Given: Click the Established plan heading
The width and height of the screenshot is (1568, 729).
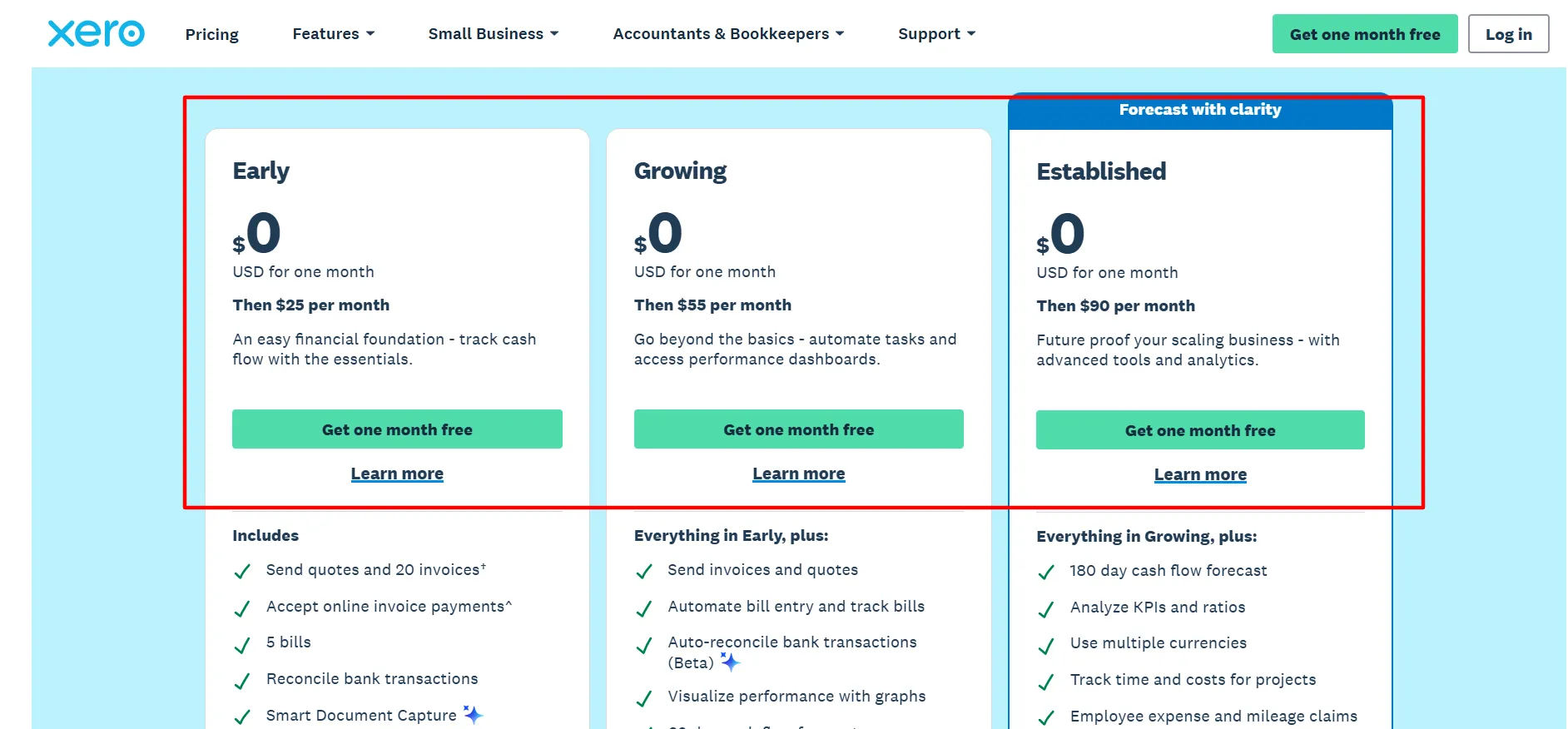Looking at the screenshot, I should tap(1101, 171).
